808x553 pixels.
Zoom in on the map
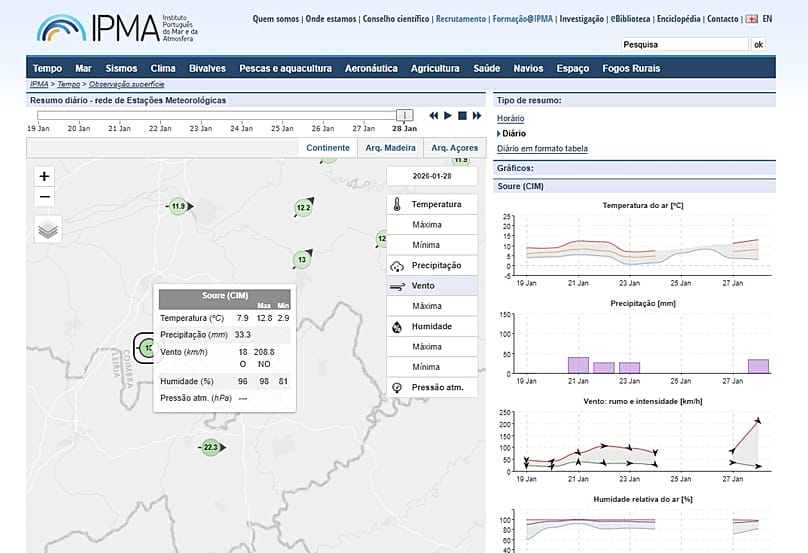(44, 176)
